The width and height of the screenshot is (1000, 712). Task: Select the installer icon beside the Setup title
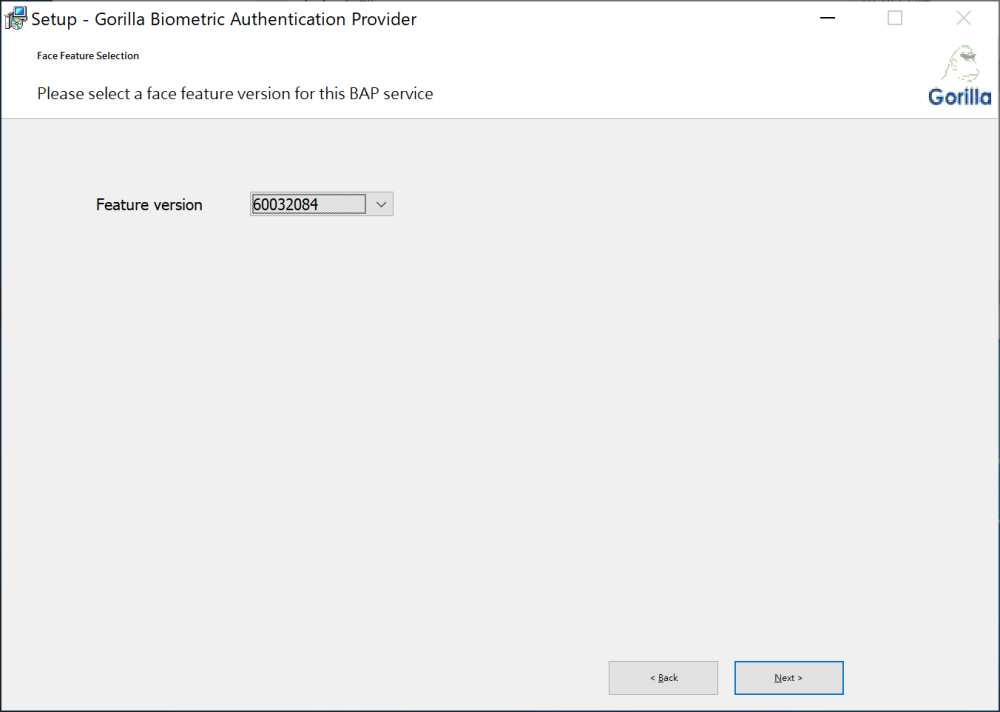pos(14,17)
